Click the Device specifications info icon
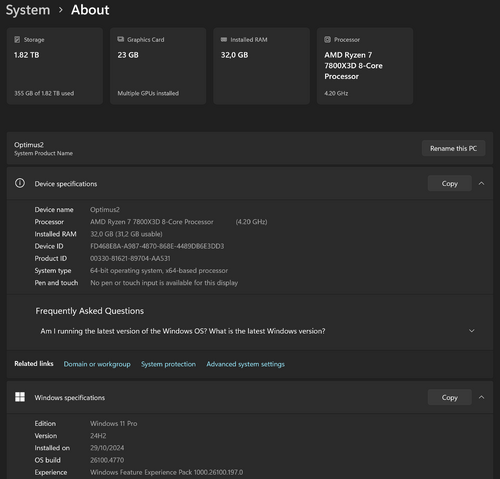500x479 pixels. (x=20, y=183)
